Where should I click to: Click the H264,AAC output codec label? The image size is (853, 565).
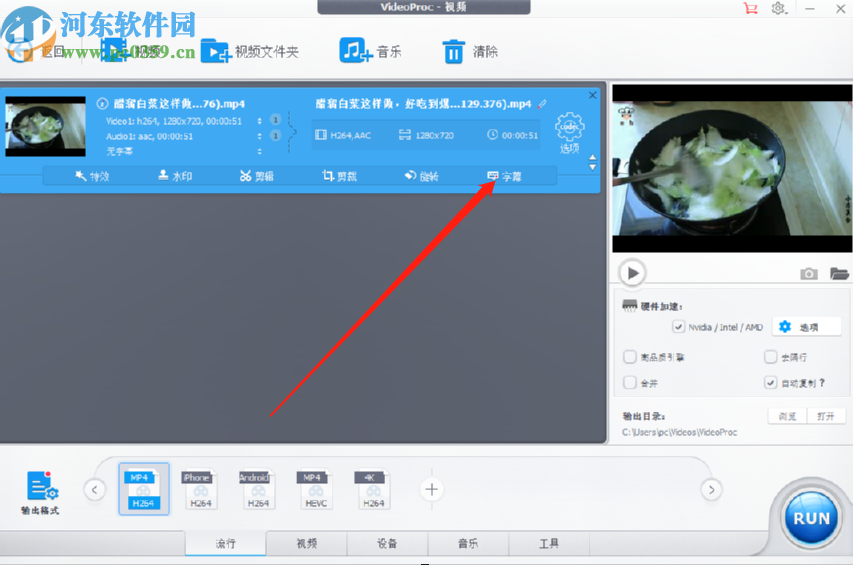pos(343,135)
